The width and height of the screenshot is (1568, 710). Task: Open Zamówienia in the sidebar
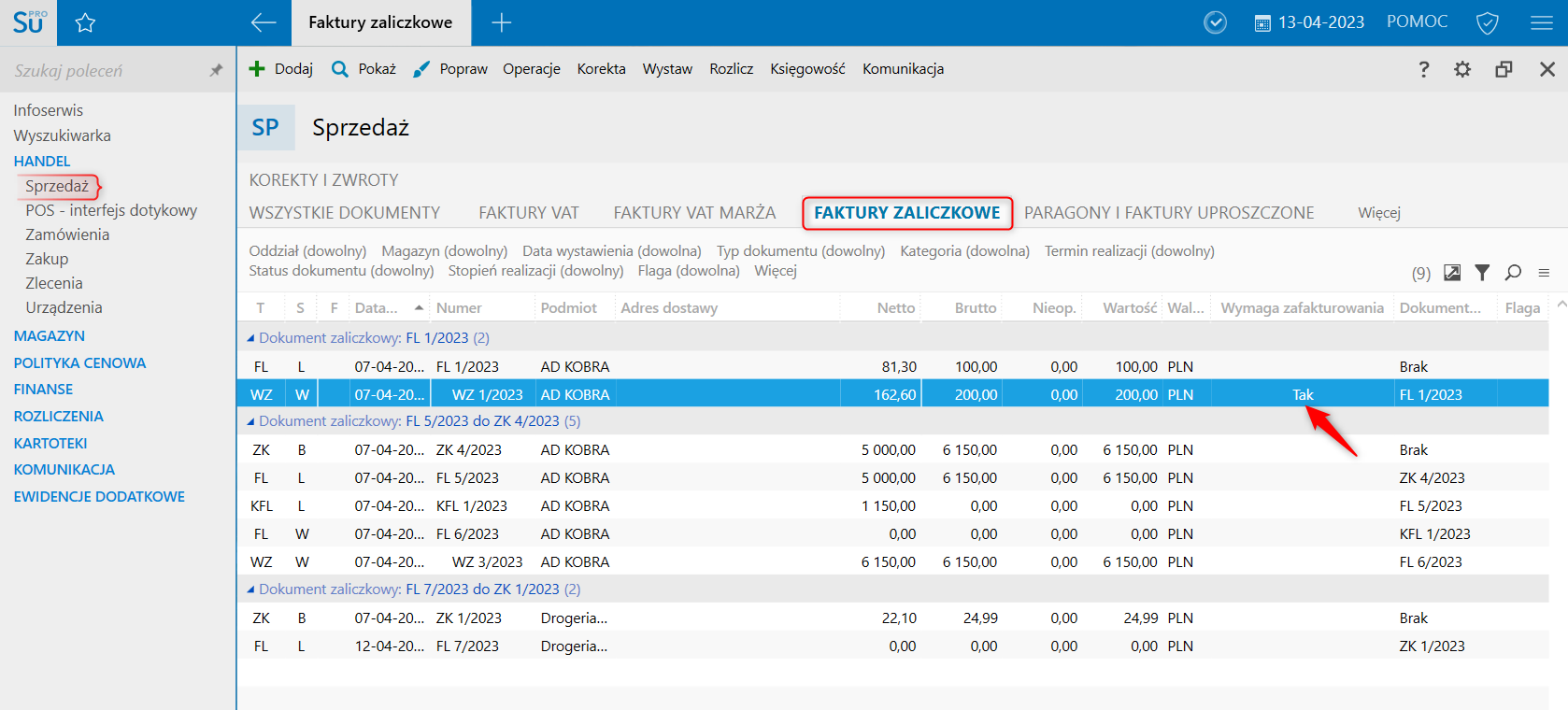click(x=67, y=234)
